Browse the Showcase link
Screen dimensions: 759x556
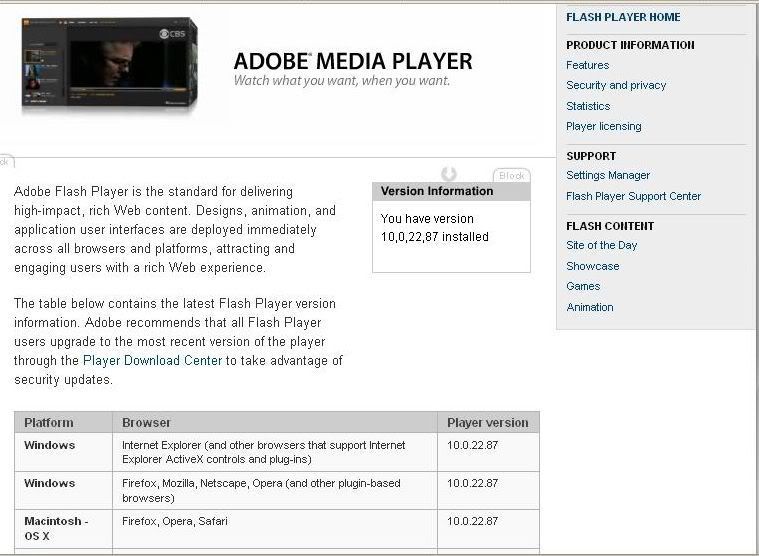click(592, 266)
